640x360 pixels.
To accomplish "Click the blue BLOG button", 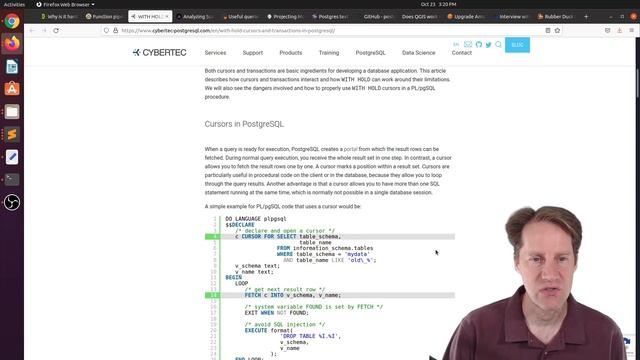I will click(x=517, y=45).
